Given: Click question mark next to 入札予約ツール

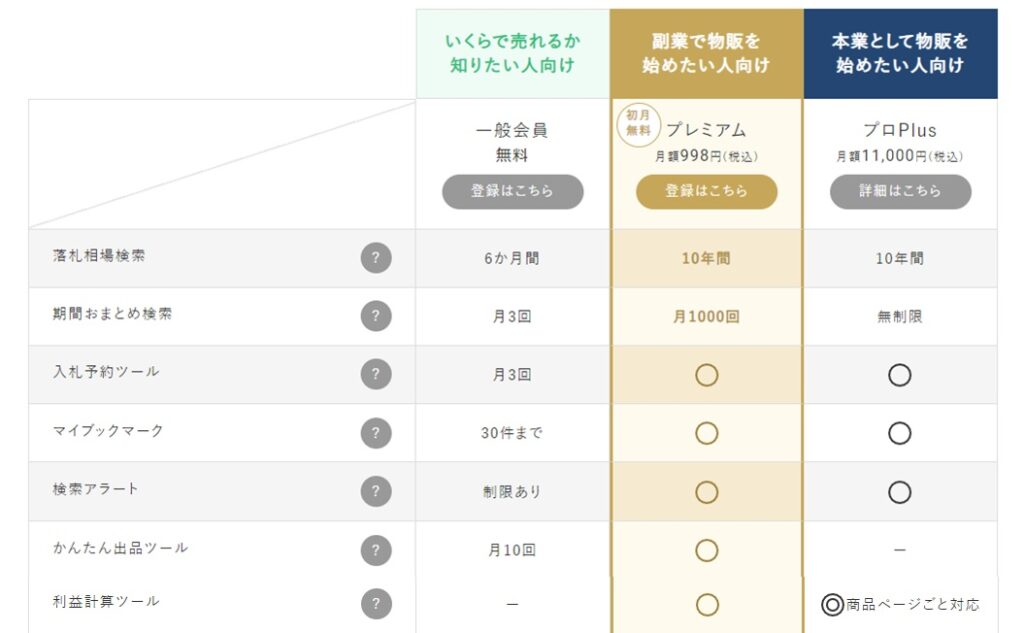Looking at the screenshot, I should (x=376, y=374).
